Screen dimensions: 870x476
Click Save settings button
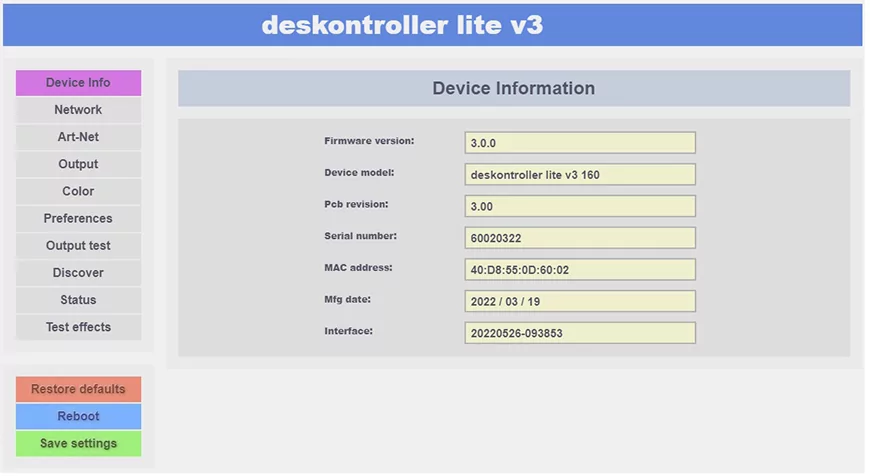tap(78, 444)
